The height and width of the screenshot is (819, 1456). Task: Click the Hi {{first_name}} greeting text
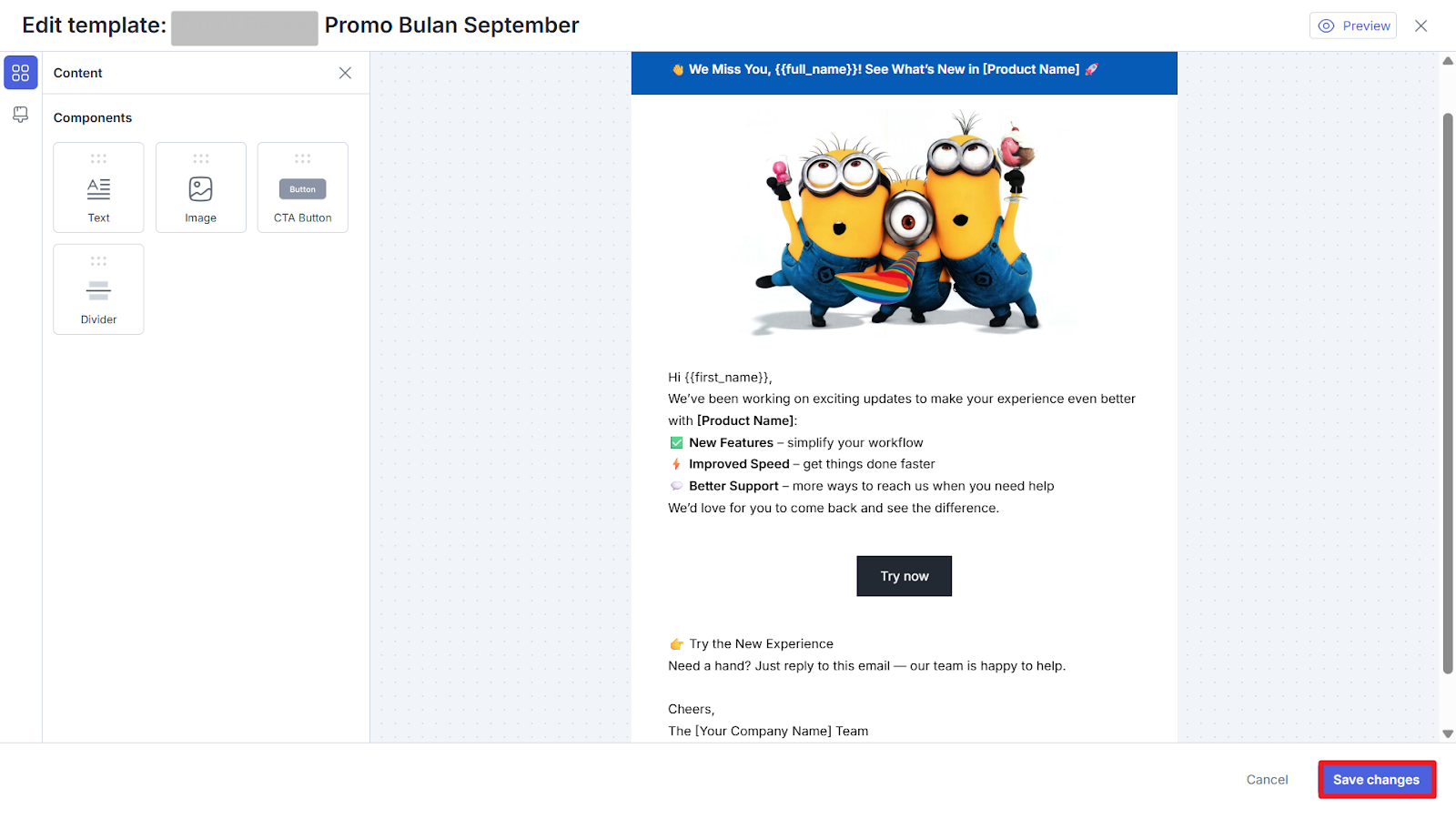point(720,378)
